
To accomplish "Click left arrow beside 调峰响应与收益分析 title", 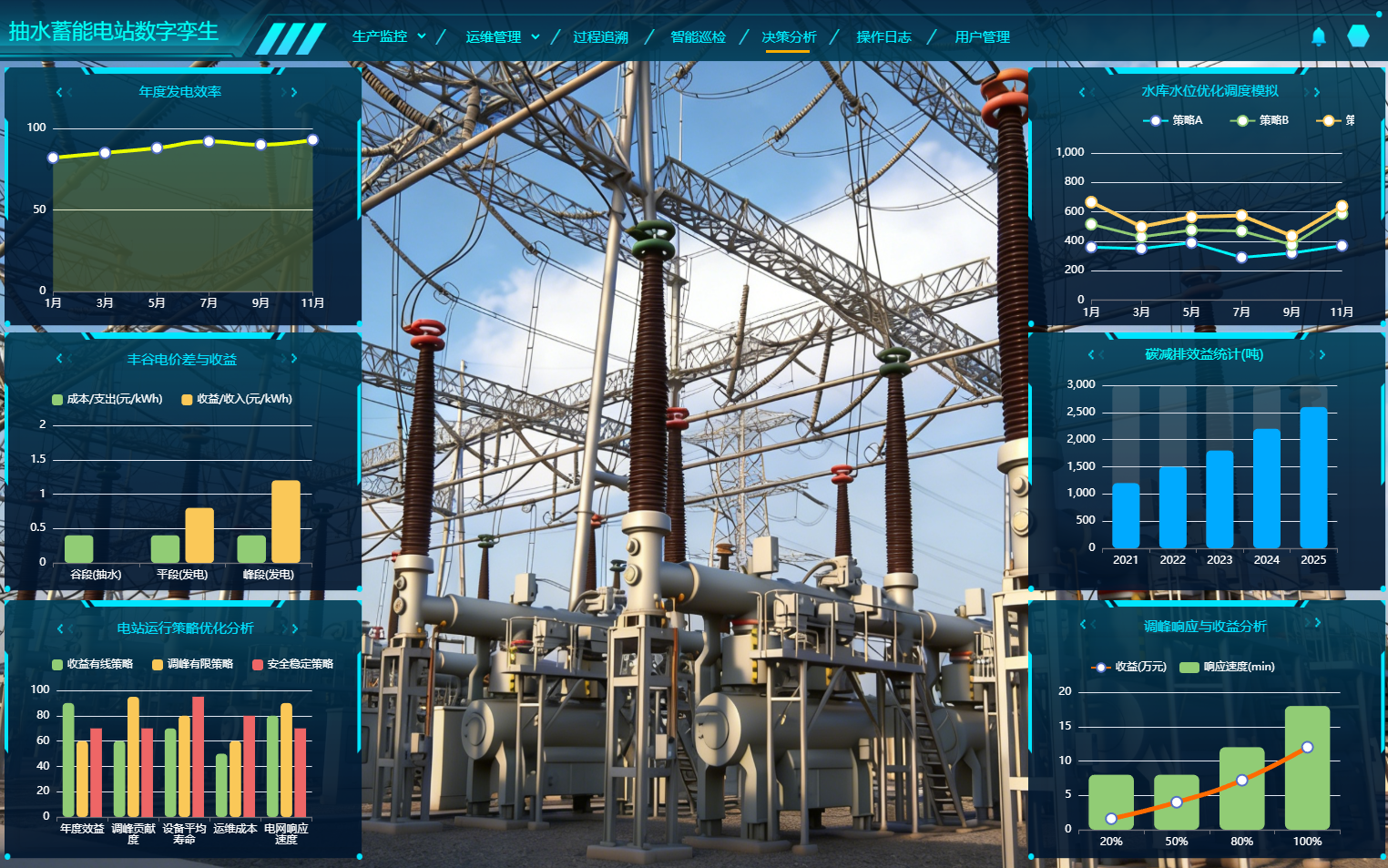I will (x=1084, y=624).
